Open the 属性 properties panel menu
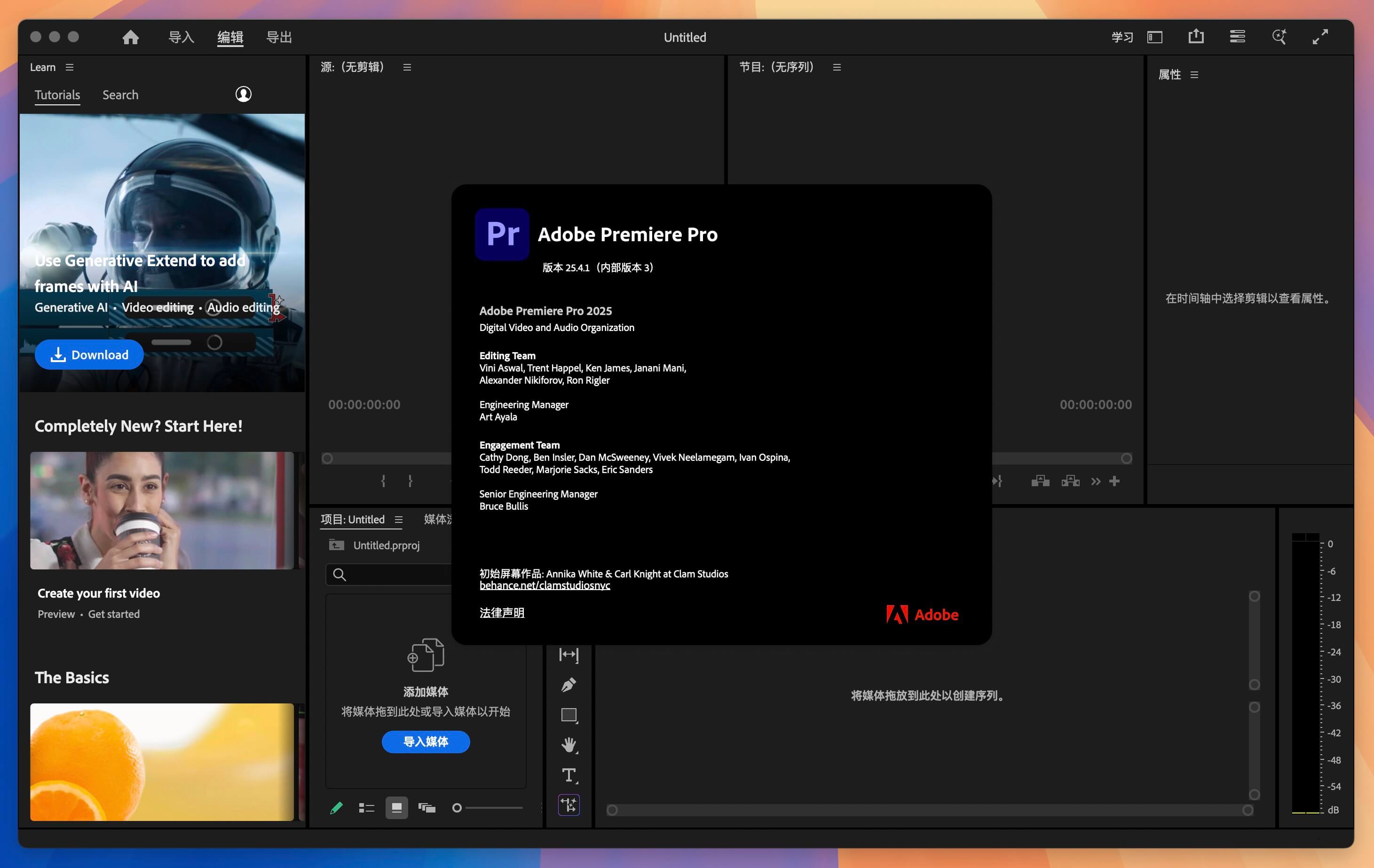1374x868 pixels. (x=1194, y=74)
